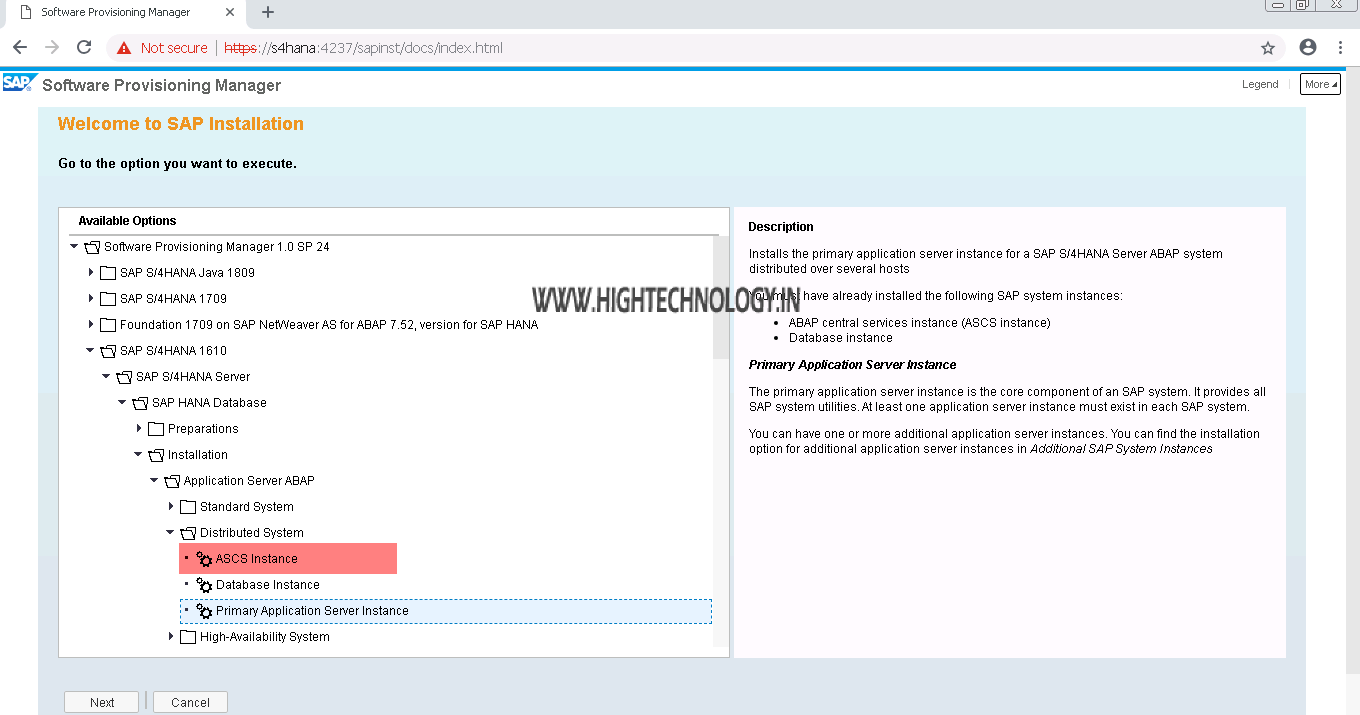Go back with the browser back arrow
This screenshot has height=715, width=1360.
click(x=20, y=48)
